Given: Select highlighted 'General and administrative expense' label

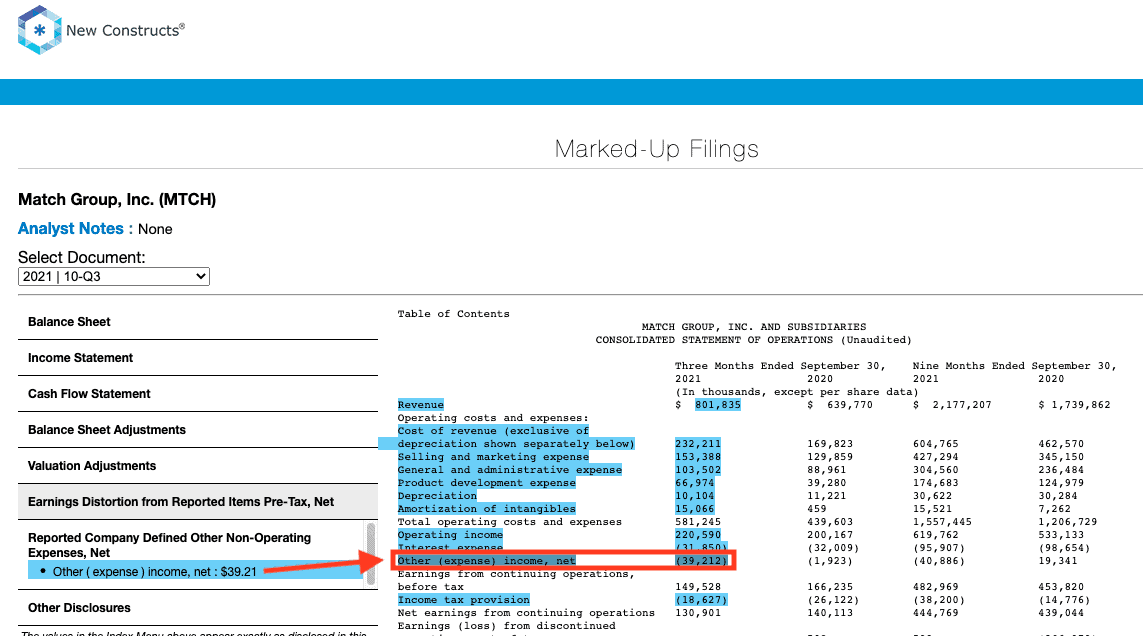Looking at the screenshot, I should (510, 470).
